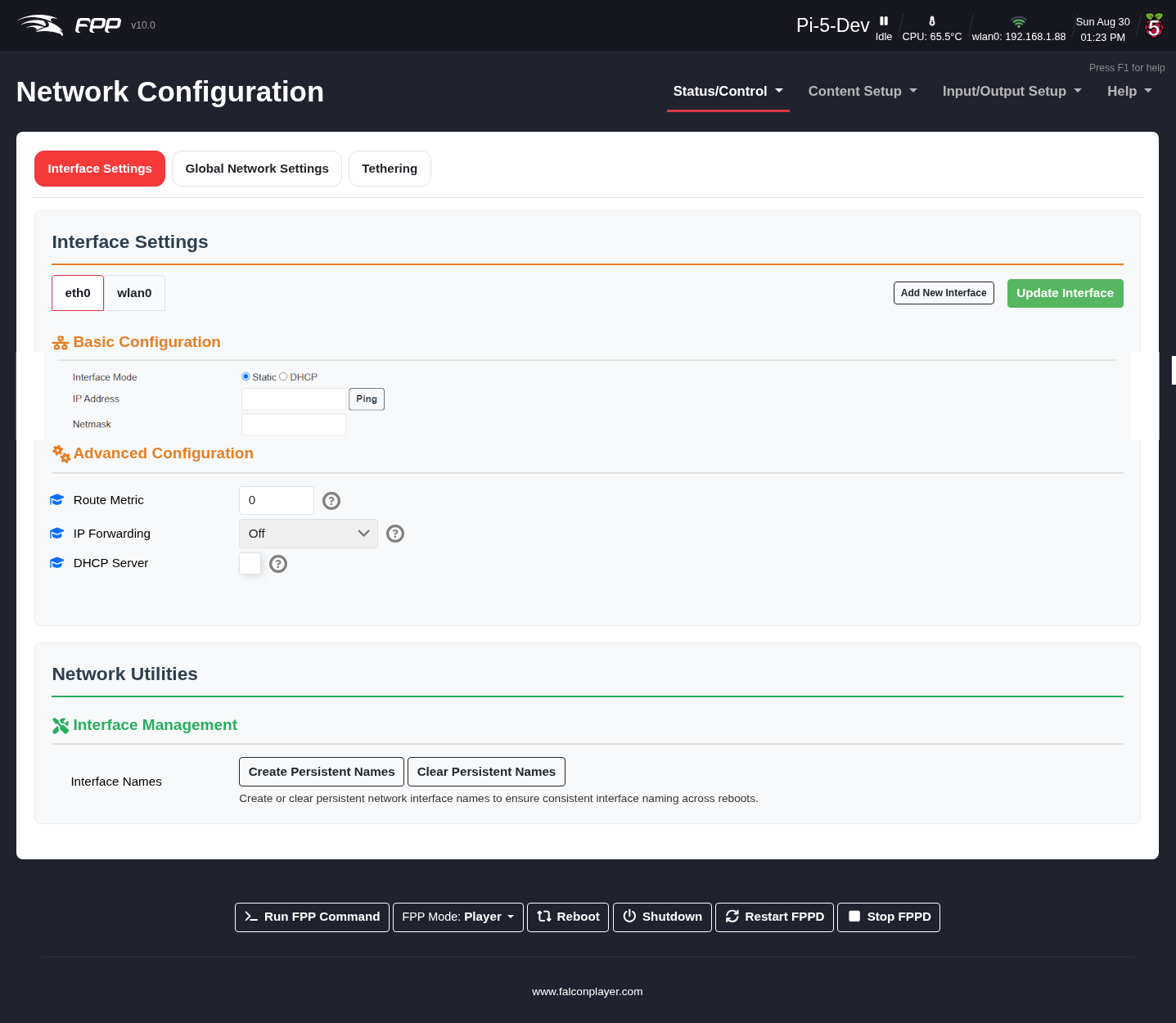Click graduation cap icon beside Route Metric
The width and height of the screenshot is (1176, 1023).
56,500
